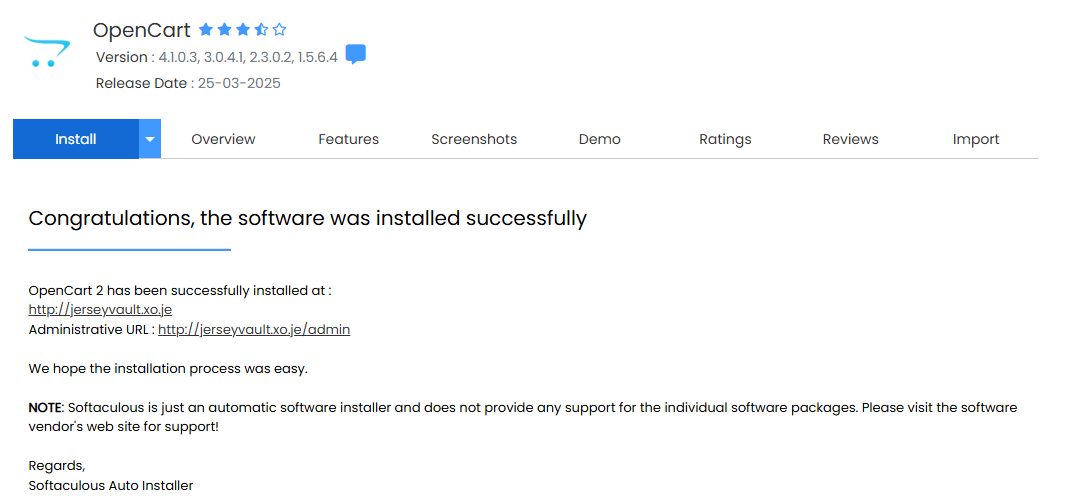Select the empty fifth rating star
Image resolution: width=1072 pixels, height=504 pixels.
[279, 29]
